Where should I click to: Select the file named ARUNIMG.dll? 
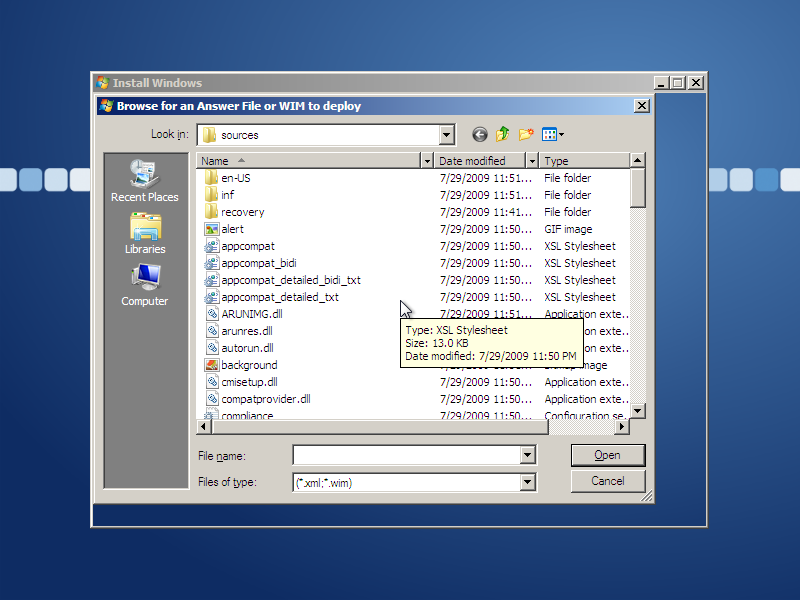tap(252, 314)
